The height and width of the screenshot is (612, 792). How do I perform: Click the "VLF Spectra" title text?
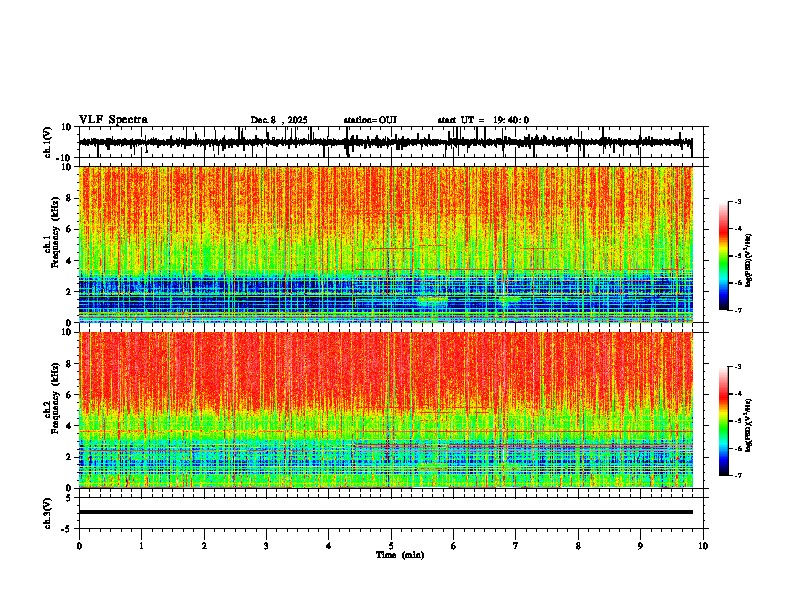(113, 120)
